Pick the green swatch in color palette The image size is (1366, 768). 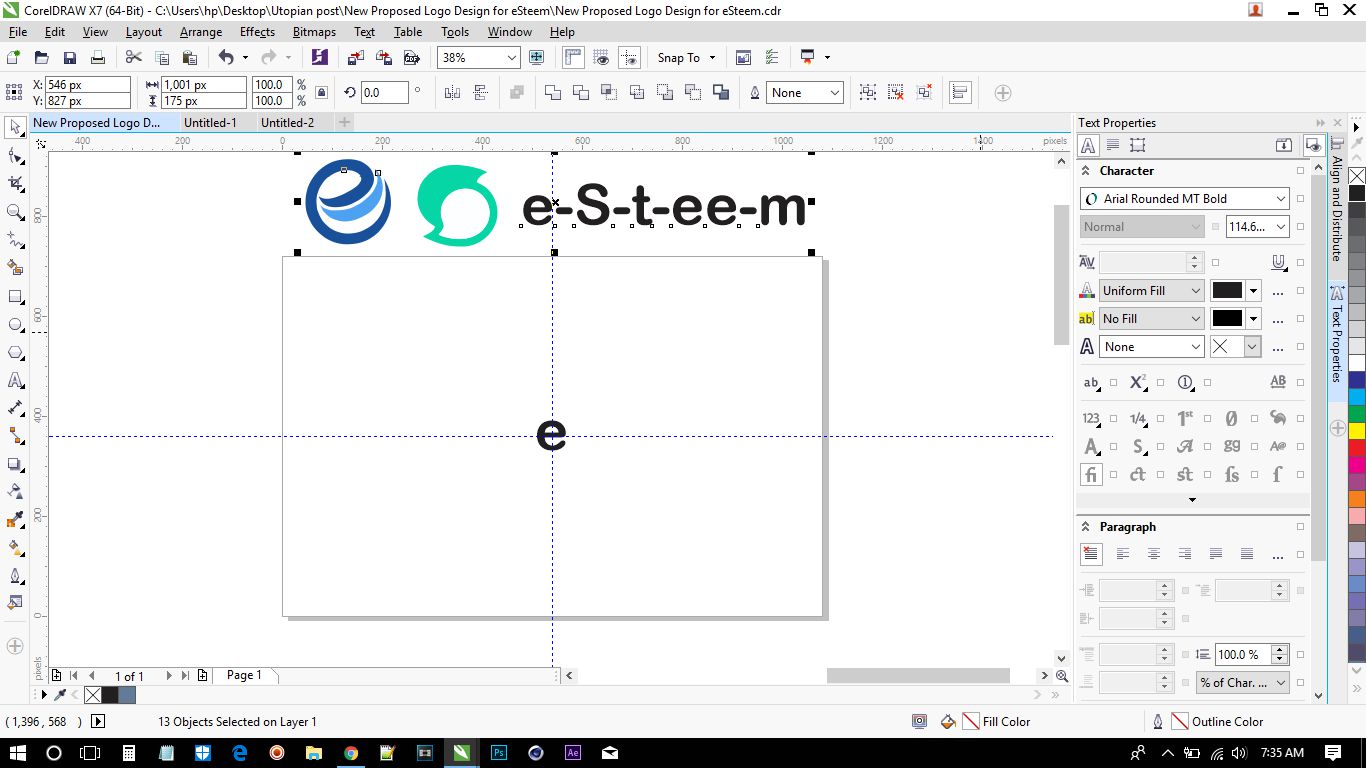coord(1357,412)
